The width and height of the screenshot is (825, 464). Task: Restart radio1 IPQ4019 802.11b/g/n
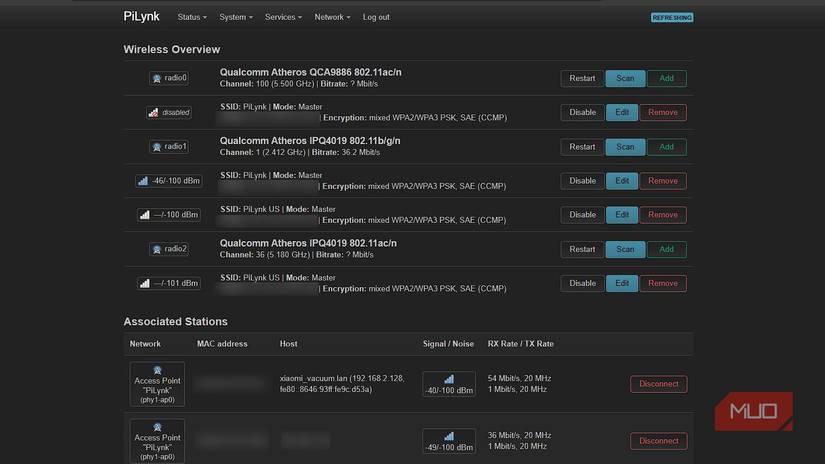point(582,147)
